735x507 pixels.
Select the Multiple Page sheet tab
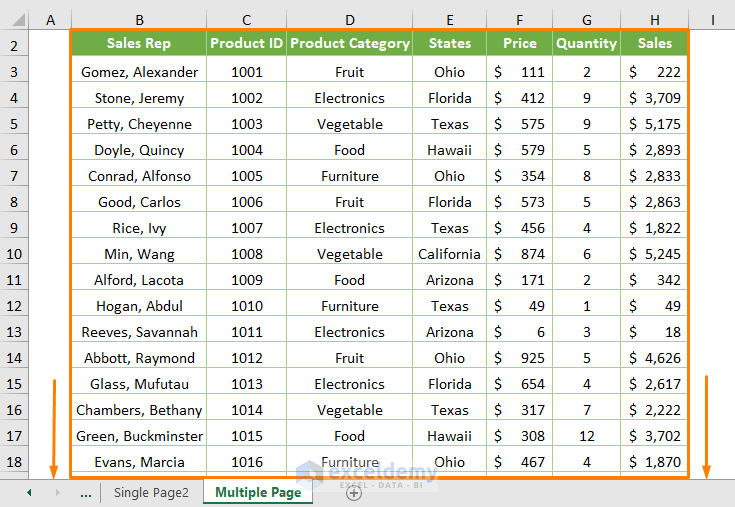pyautogui.click(x=258, y=493)
